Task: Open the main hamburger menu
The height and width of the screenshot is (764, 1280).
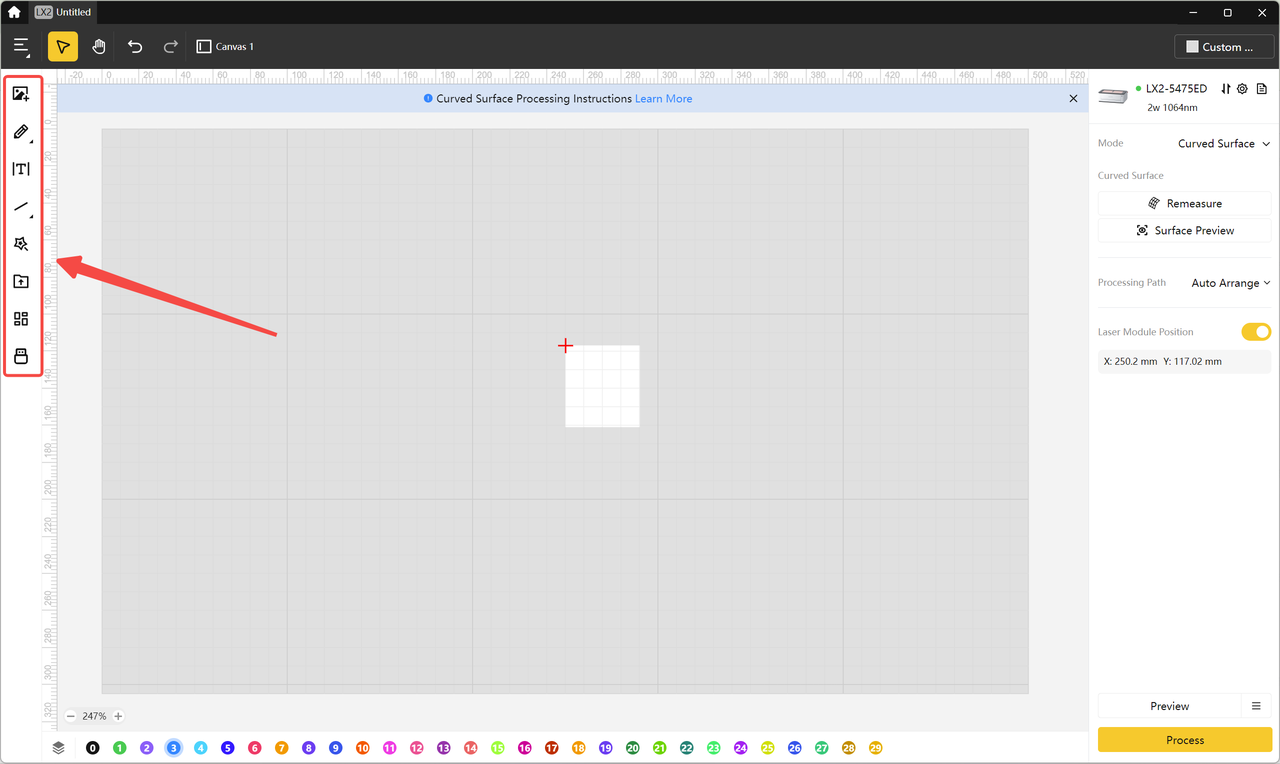Action: pos(21,47)
